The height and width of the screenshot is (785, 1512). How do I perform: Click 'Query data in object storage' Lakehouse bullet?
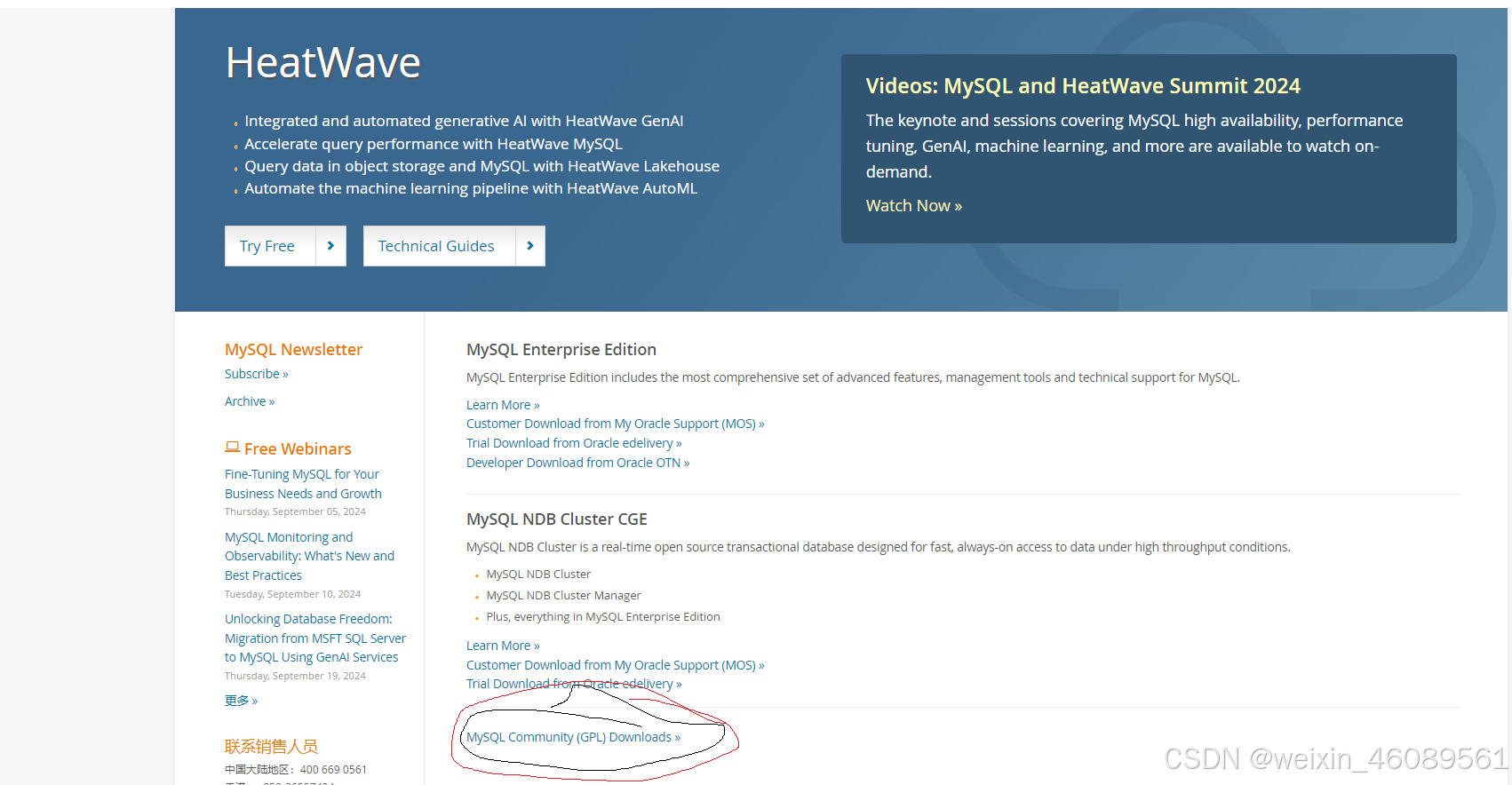(x=481, y=166)
